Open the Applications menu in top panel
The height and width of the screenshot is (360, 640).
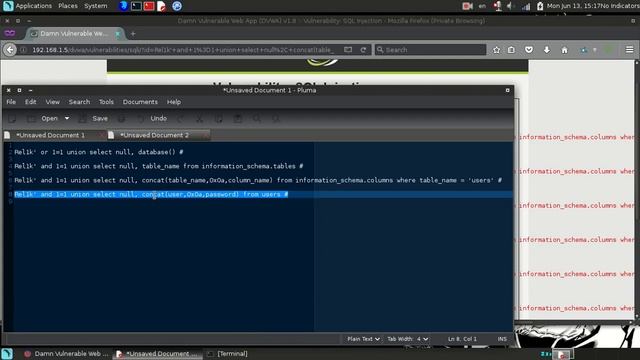[x=33, y=6]
